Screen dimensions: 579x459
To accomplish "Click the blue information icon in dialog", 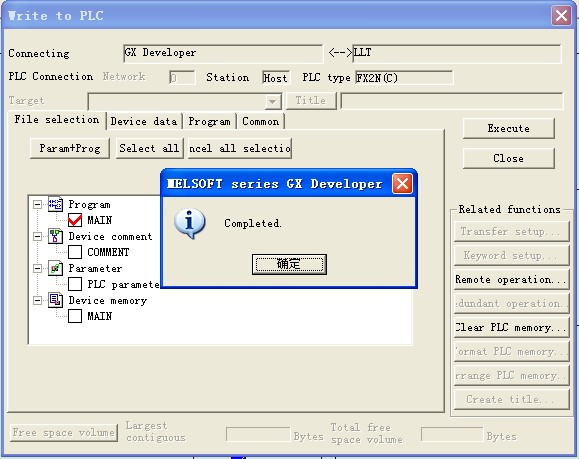I will point(189,223).
